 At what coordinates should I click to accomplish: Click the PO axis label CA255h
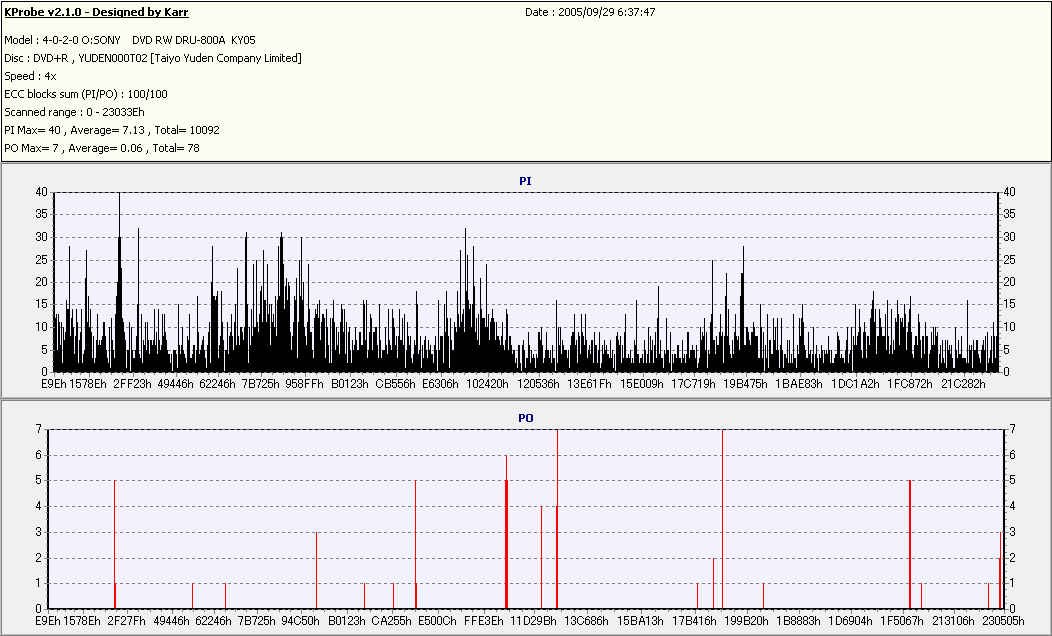coord(392,621)
